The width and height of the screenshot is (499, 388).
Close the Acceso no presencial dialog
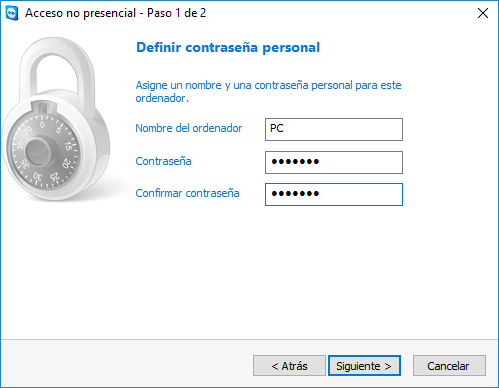tap(483, 13)
